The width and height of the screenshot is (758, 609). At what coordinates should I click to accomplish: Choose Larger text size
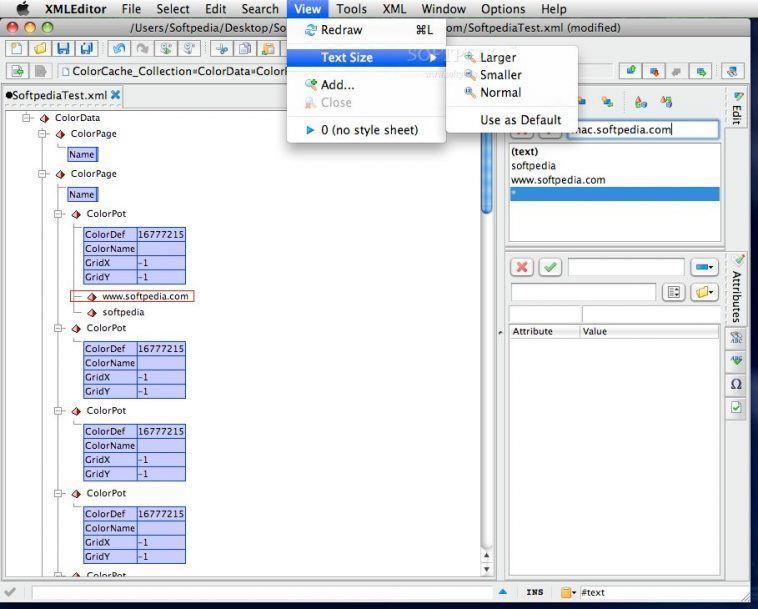(511, 57)
